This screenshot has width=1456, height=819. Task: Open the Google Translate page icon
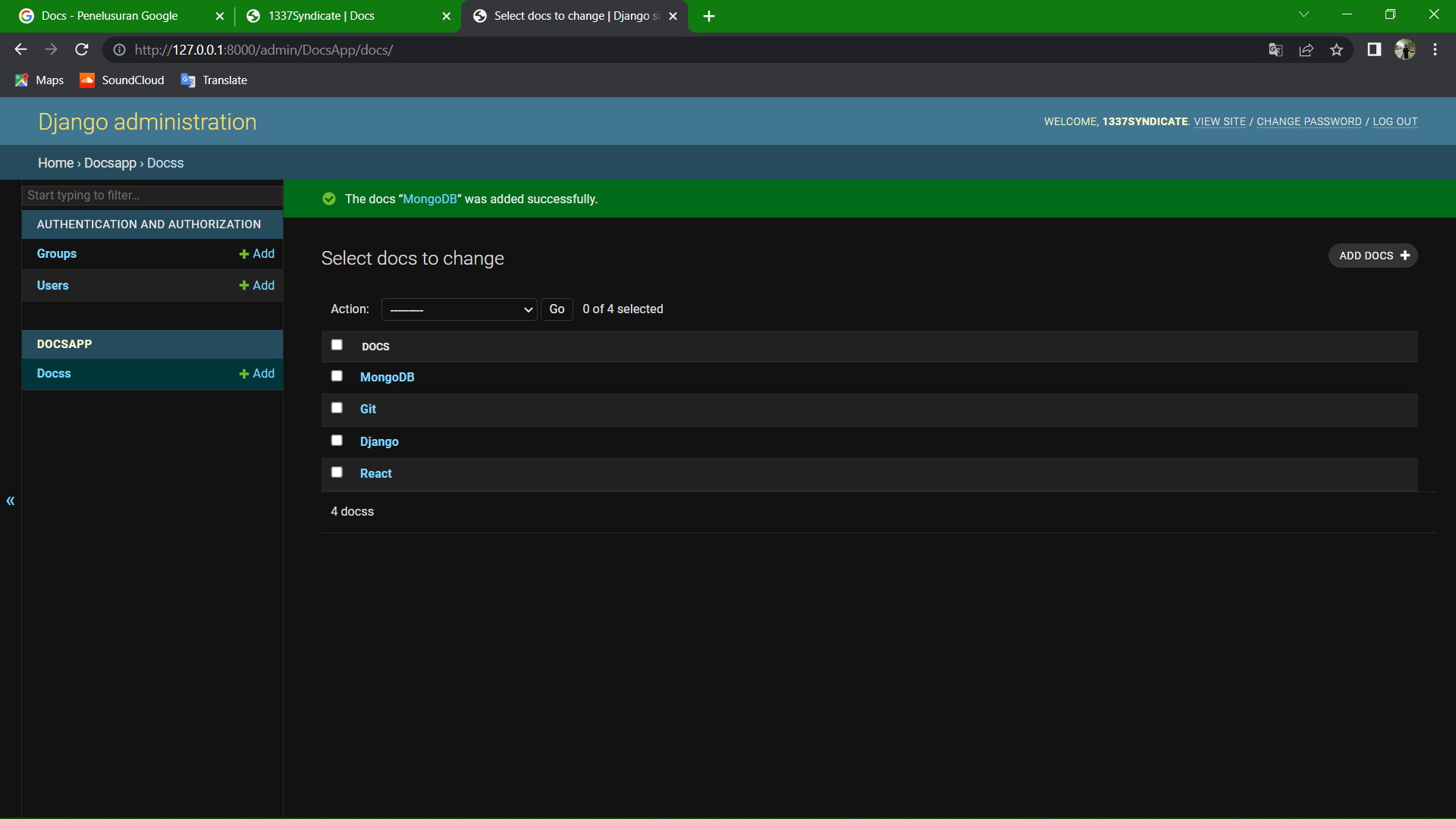tap(1276, 50)
